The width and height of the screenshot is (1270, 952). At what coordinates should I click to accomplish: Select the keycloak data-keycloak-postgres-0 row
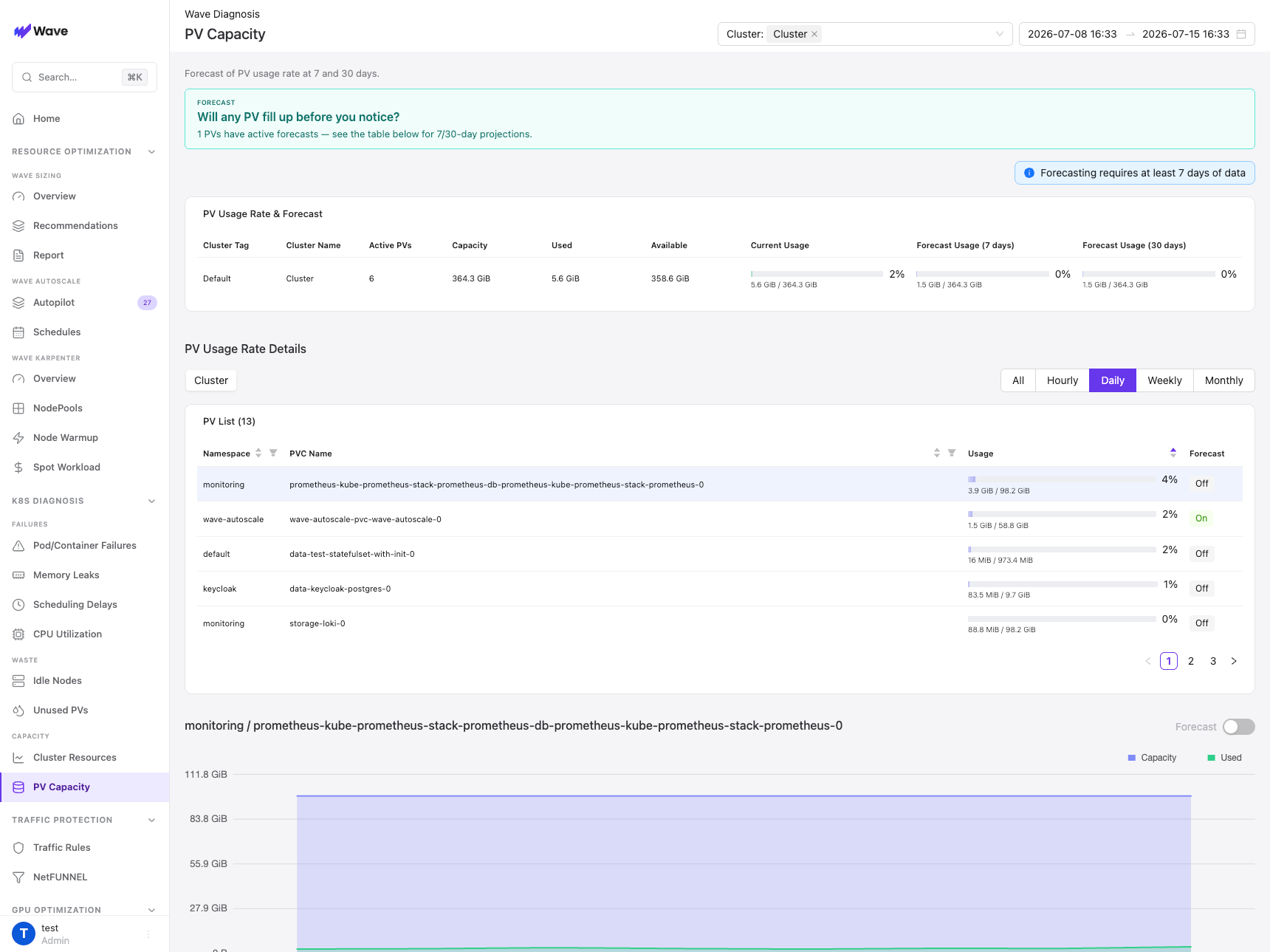pyautogui.click(x=720, y=589)
